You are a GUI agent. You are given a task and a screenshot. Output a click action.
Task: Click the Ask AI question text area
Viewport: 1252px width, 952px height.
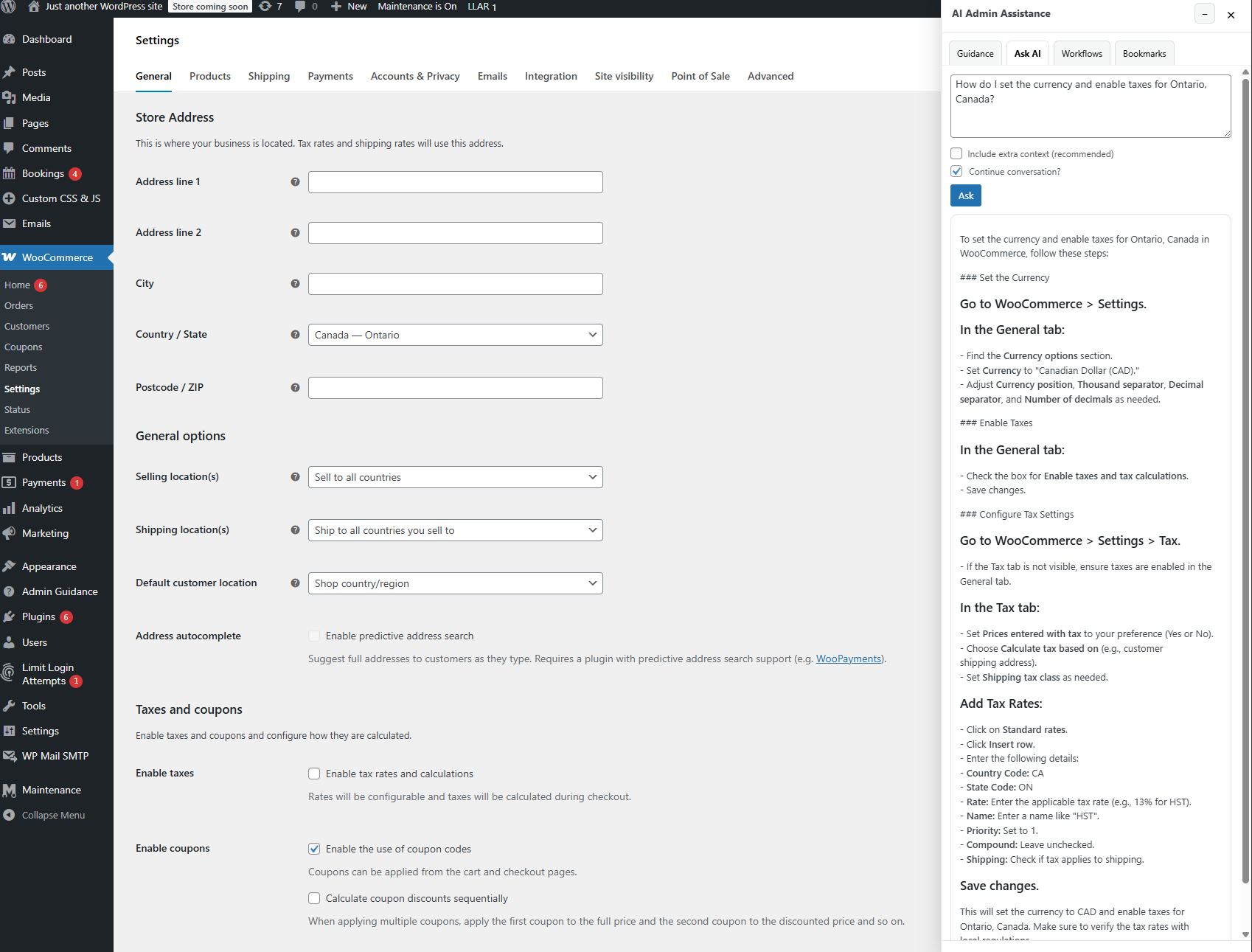click(x=1091, y=106)
